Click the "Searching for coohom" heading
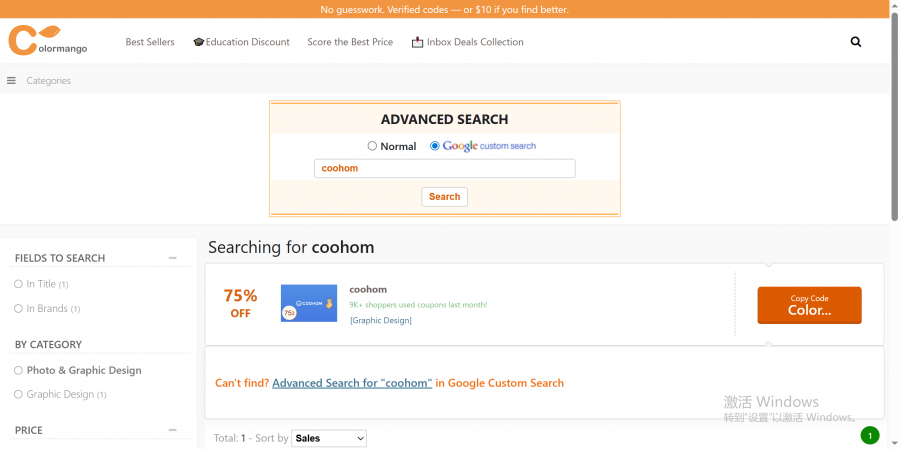900x449 pixels. coord(291,247)
